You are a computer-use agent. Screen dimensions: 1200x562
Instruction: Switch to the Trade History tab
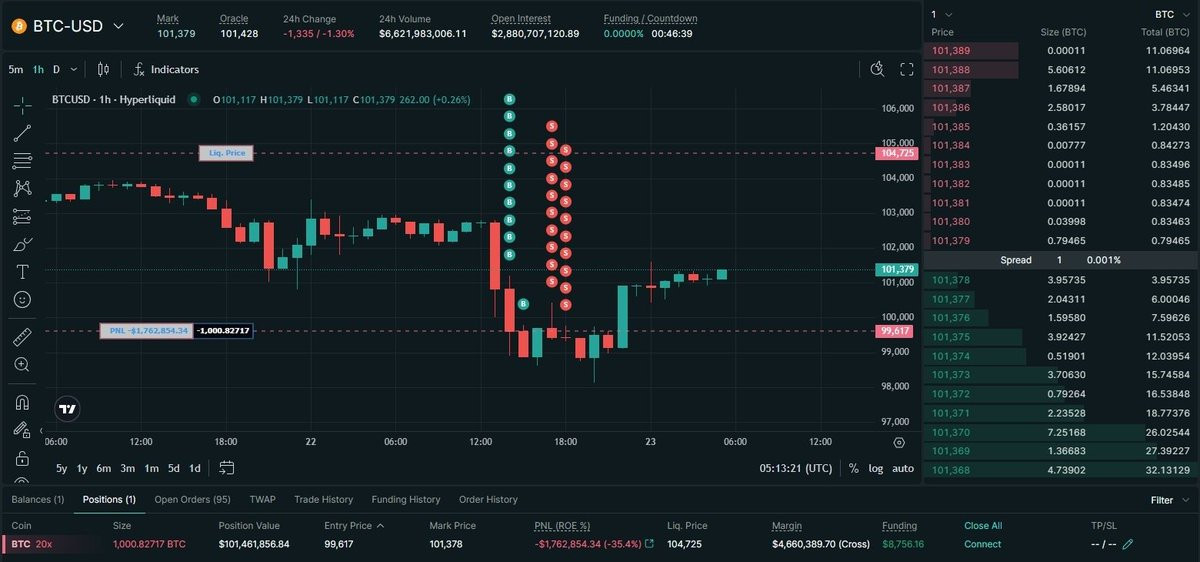click(323, 499)
